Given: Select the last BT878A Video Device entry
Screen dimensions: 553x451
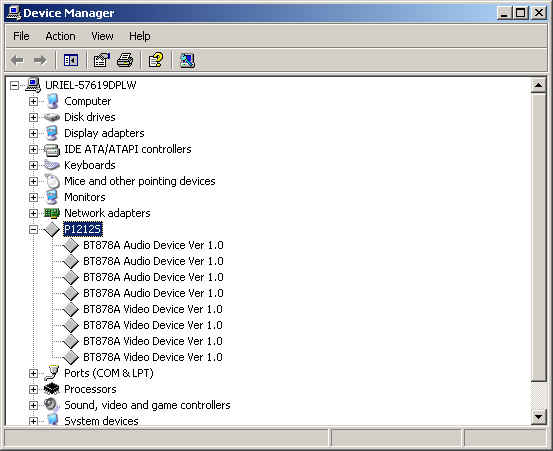Looking at the screenshot, I should pos(153,357).
